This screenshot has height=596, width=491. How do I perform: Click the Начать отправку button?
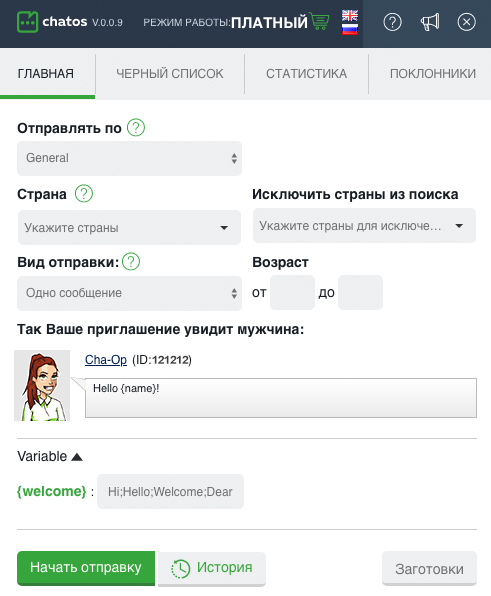pyautogui.click(x=86, y=568)
